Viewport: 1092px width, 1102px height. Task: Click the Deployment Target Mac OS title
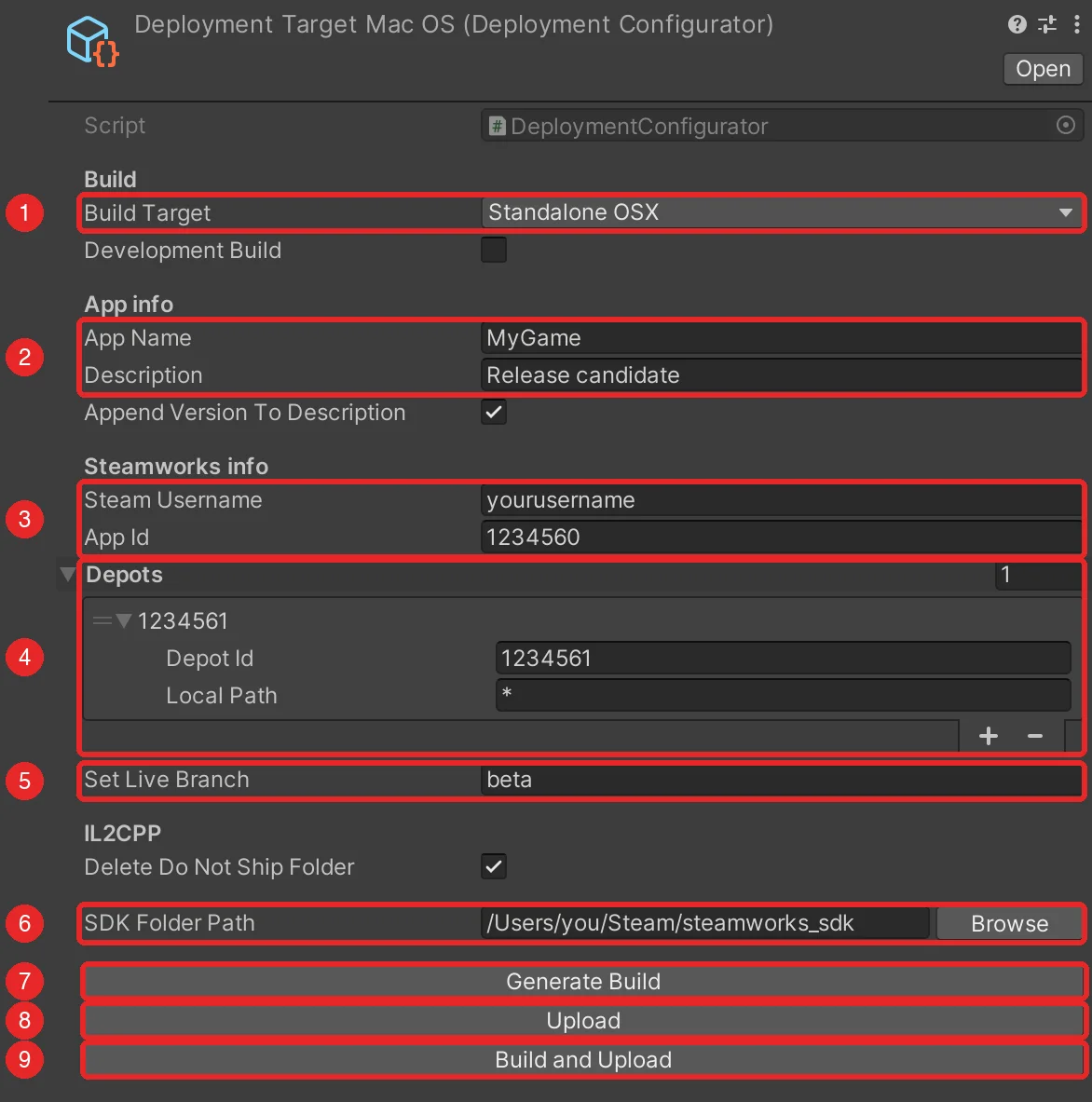coord(454,24)
